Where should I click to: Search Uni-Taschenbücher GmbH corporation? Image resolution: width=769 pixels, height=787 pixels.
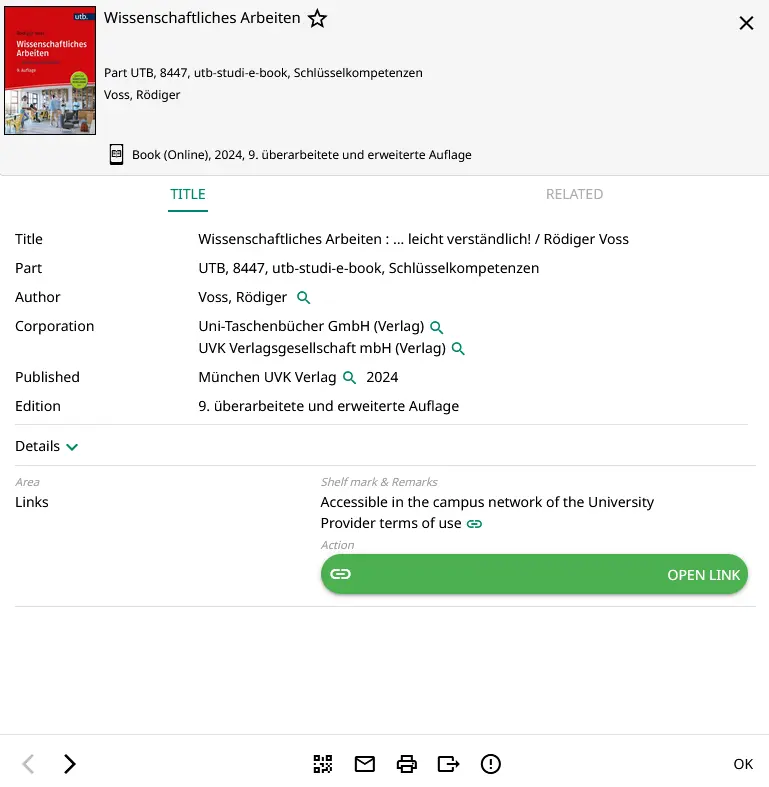436,327
